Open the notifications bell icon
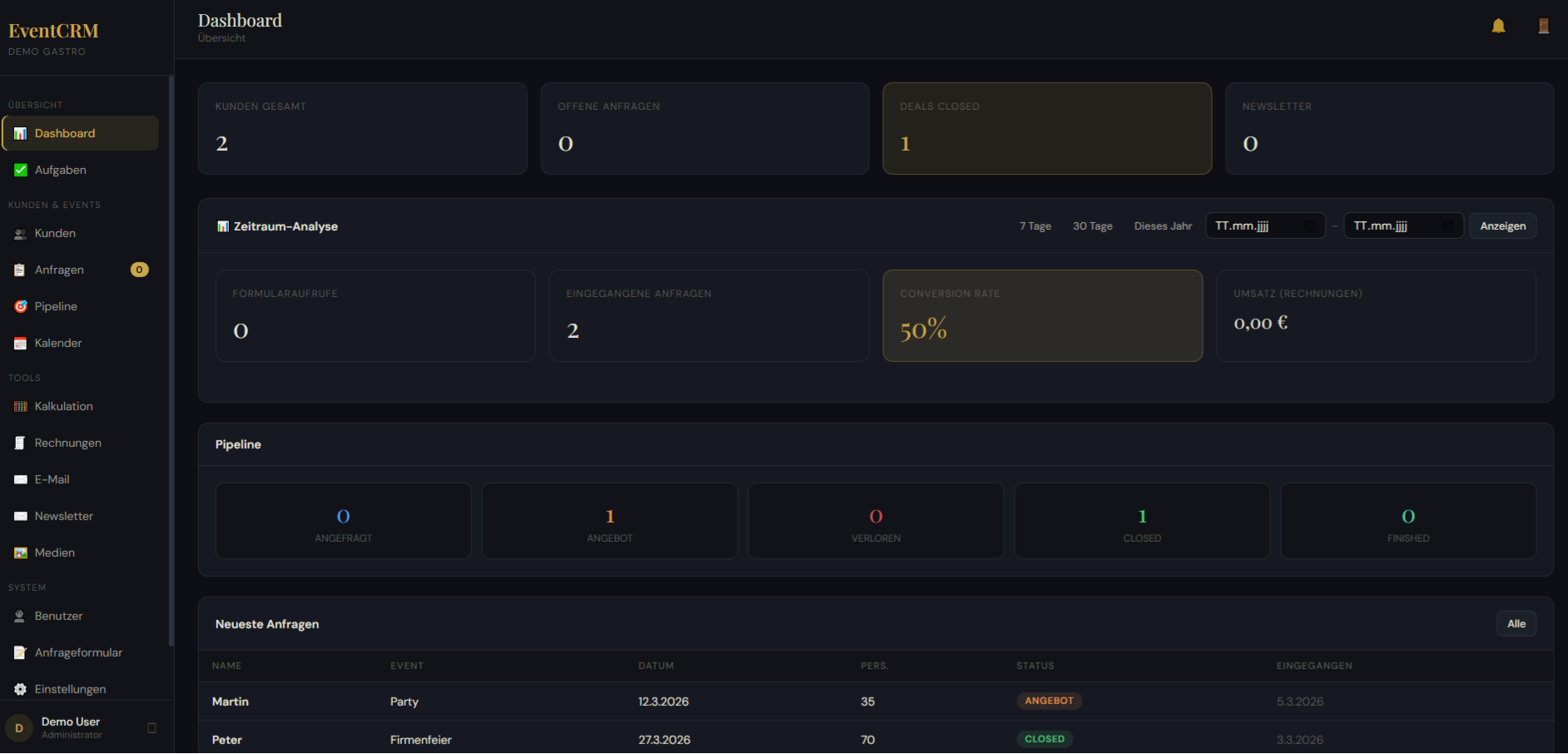Screen dimensions: 1568x754 1497,25
